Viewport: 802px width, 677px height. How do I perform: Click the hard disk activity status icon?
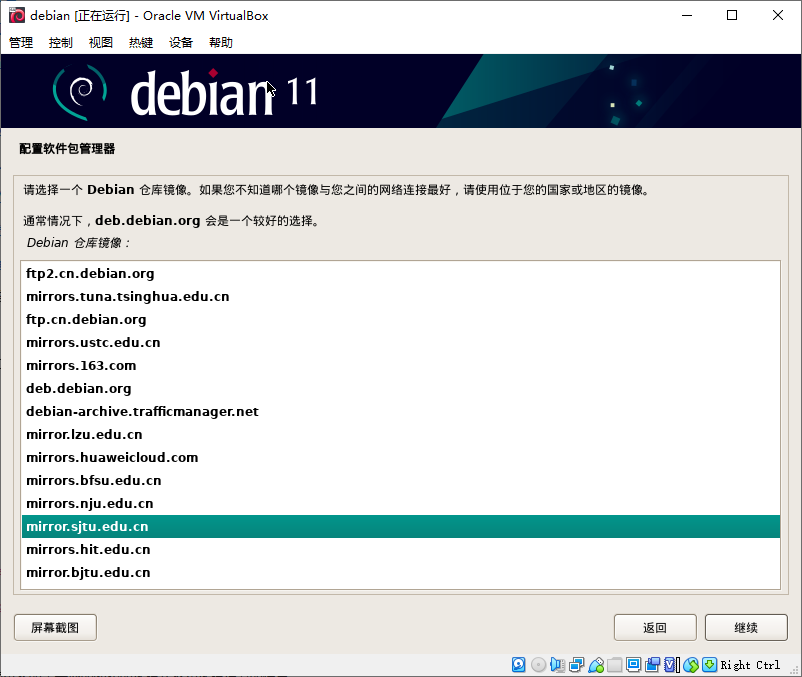click(518, 664)
